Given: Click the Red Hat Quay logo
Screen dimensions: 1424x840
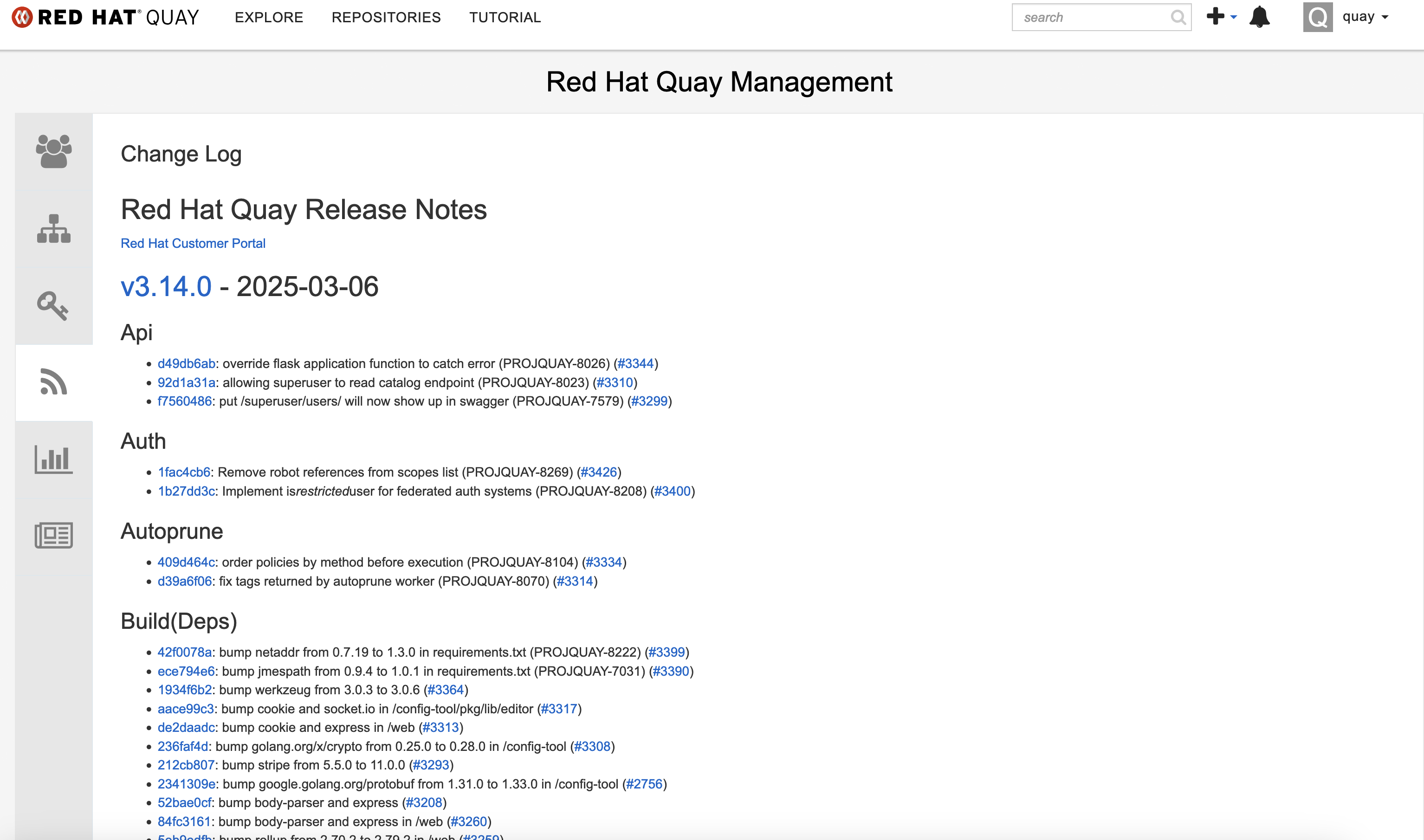Looking at the screenshot, I should click(x=105, y=17).
